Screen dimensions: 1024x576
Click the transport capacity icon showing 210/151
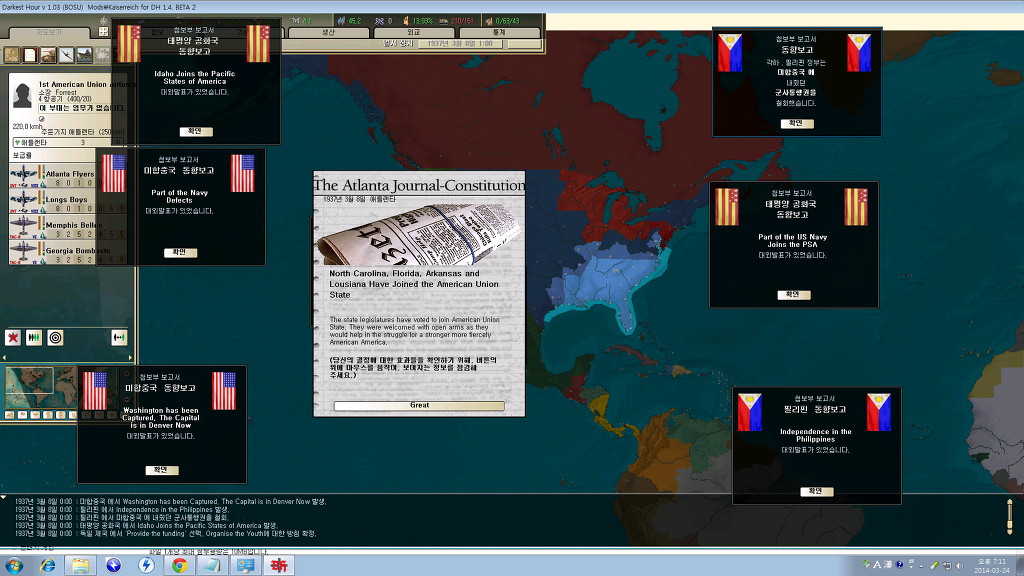[443, 21]
